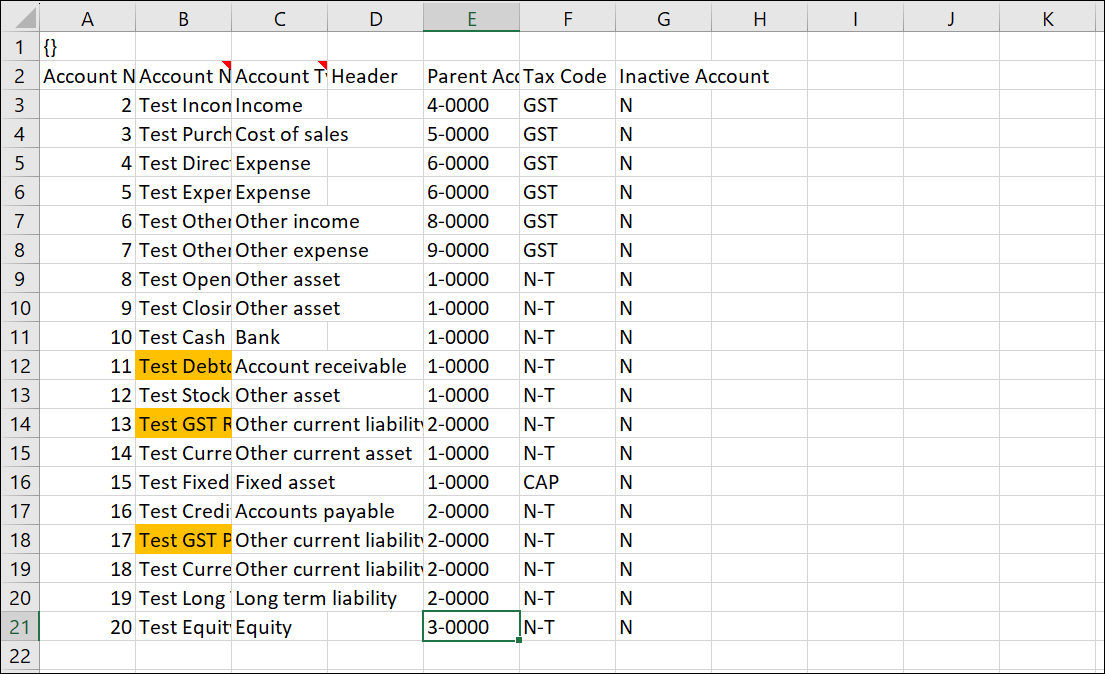Screen dimensions: 1105x674
Task: Click the Account receivable cell
Action: (x=321, y=366)
